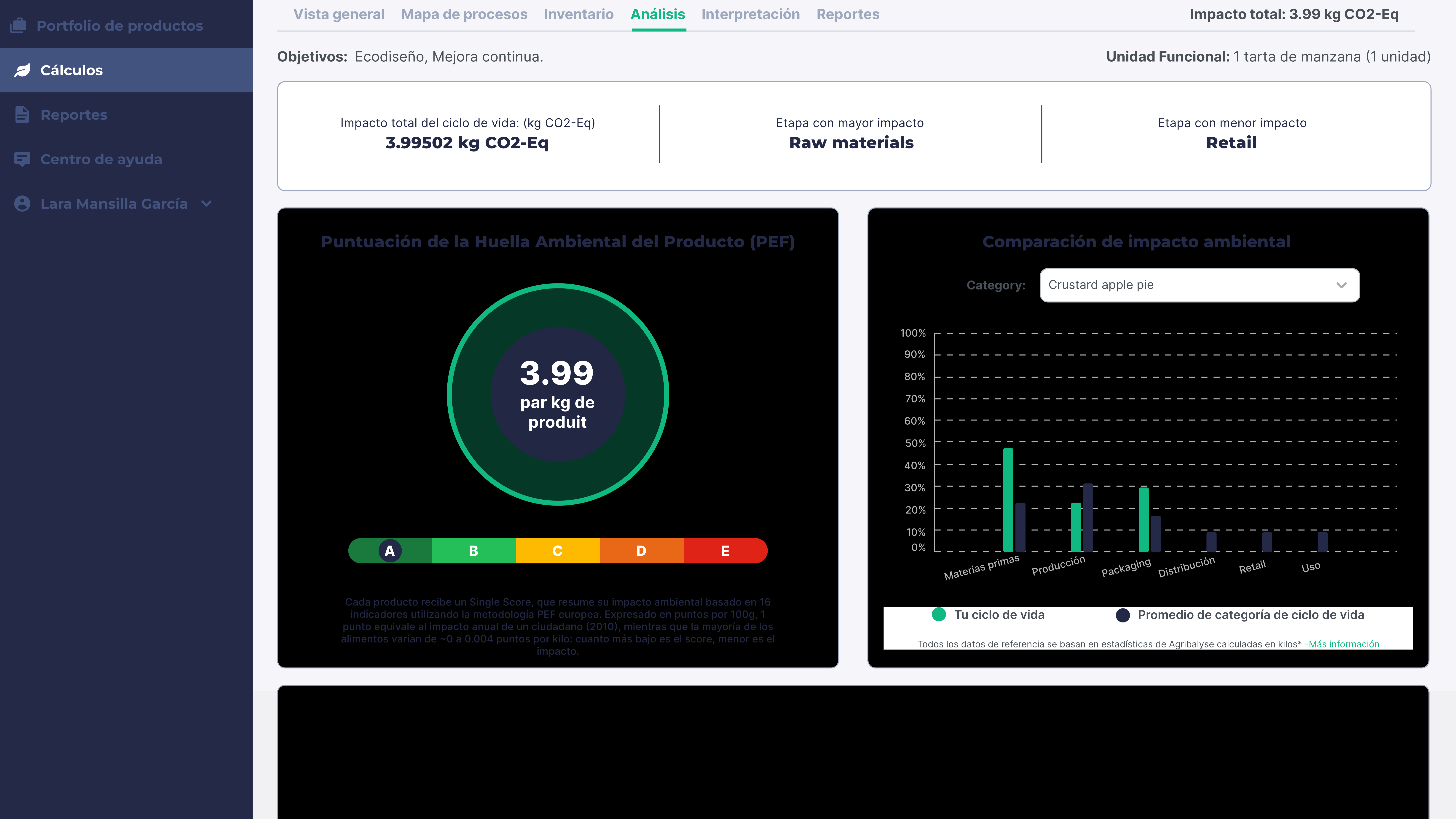1456x819 pixels.
Task: Expand the Lara Mansilla García user menu chevron
Action: [x=206, y=203]
